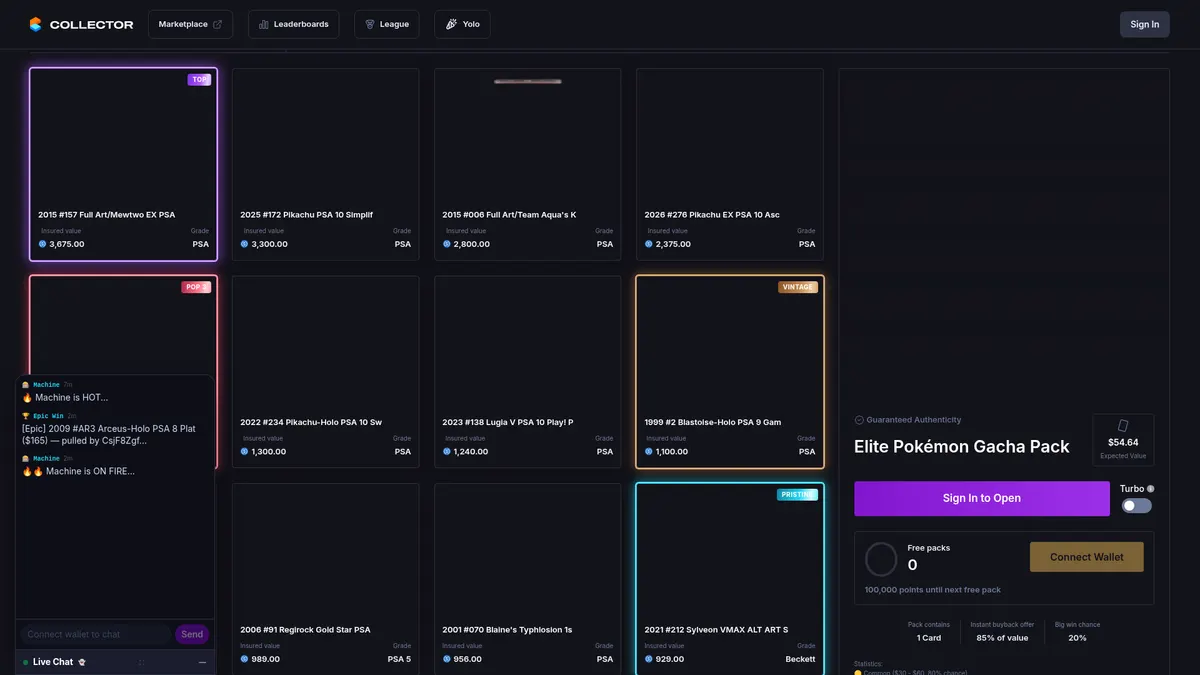Click the 'Beckett' grade on Sylveon card

coord(800,659)
